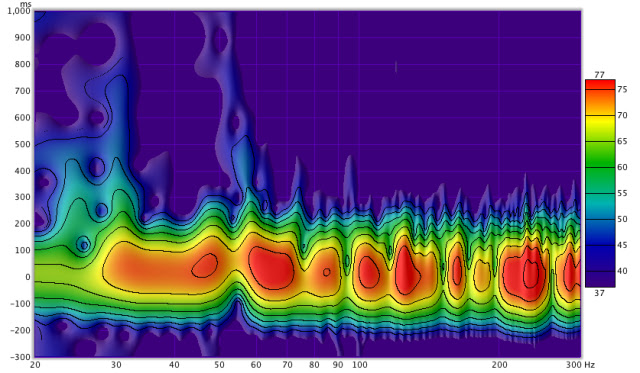Viewport: 640px width, 373px height.
Task: Click the 400 ms time axis label
Action: tap(23, 171)
